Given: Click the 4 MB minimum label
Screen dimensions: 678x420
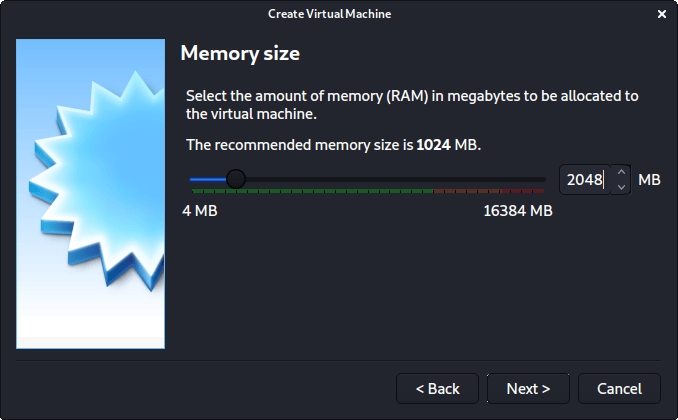Looking at the screenshot, I should (200, 211).
